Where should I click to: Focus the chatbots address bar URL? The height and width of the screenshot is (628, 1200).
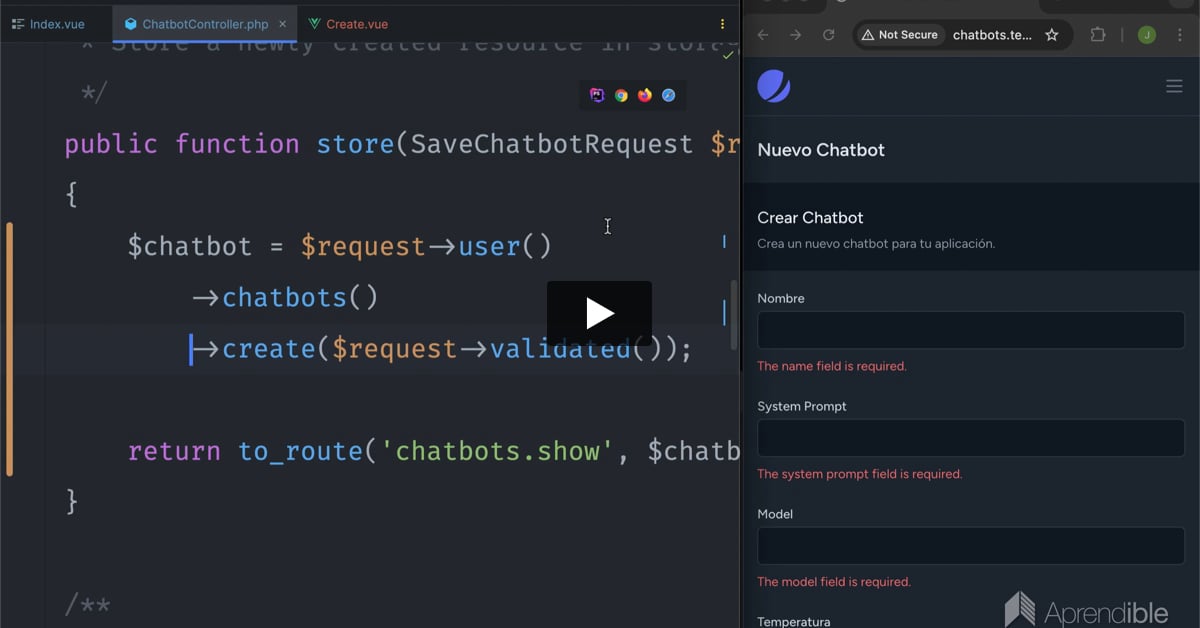point(992,35)
